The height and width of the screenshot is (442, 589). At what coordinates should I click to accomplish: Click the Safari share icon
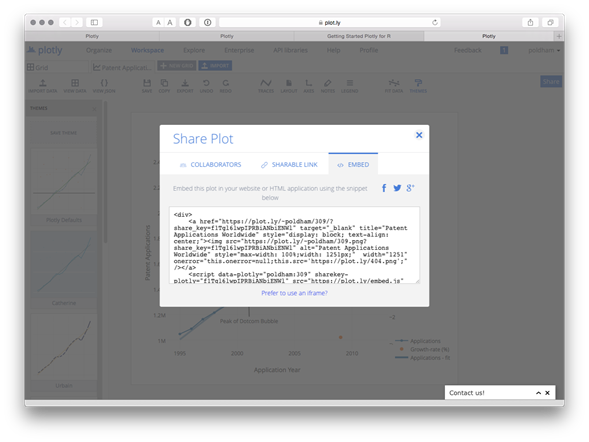tap(530, 23)
